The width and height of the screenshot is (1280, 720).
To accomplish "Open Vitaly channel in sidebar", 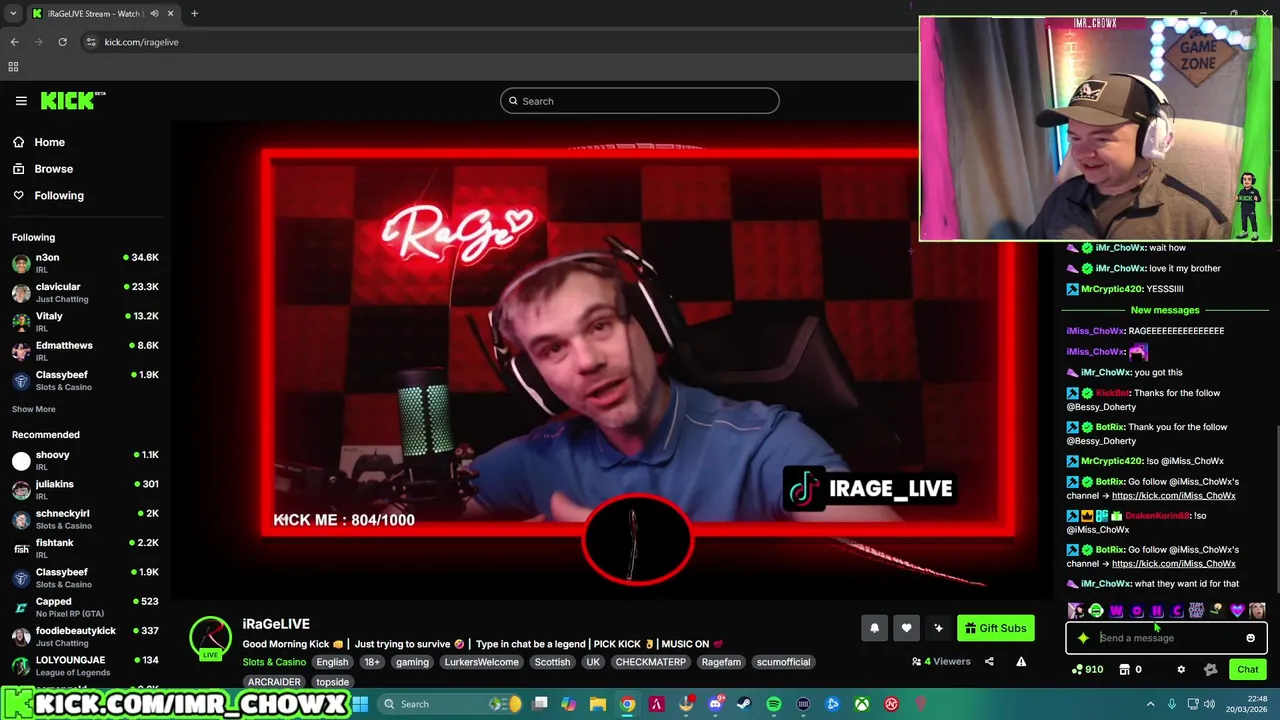I will 85,321.
